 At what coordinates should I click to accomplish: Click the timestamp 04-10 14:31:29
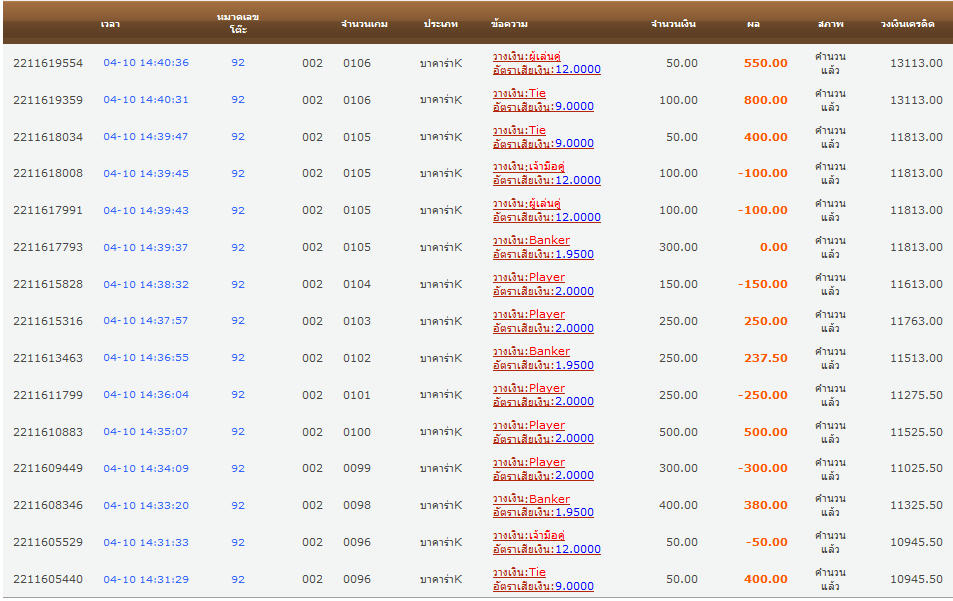[x=145, y=580]
